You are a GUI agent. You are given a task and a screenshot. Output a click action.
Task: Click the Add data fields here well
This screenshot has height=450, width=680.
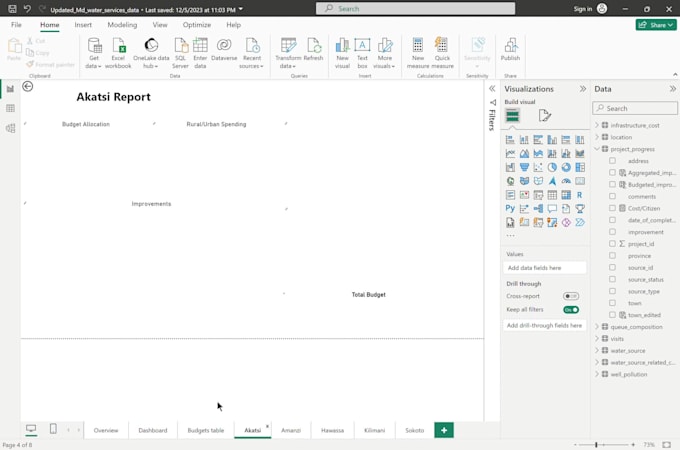pos(545,268)
